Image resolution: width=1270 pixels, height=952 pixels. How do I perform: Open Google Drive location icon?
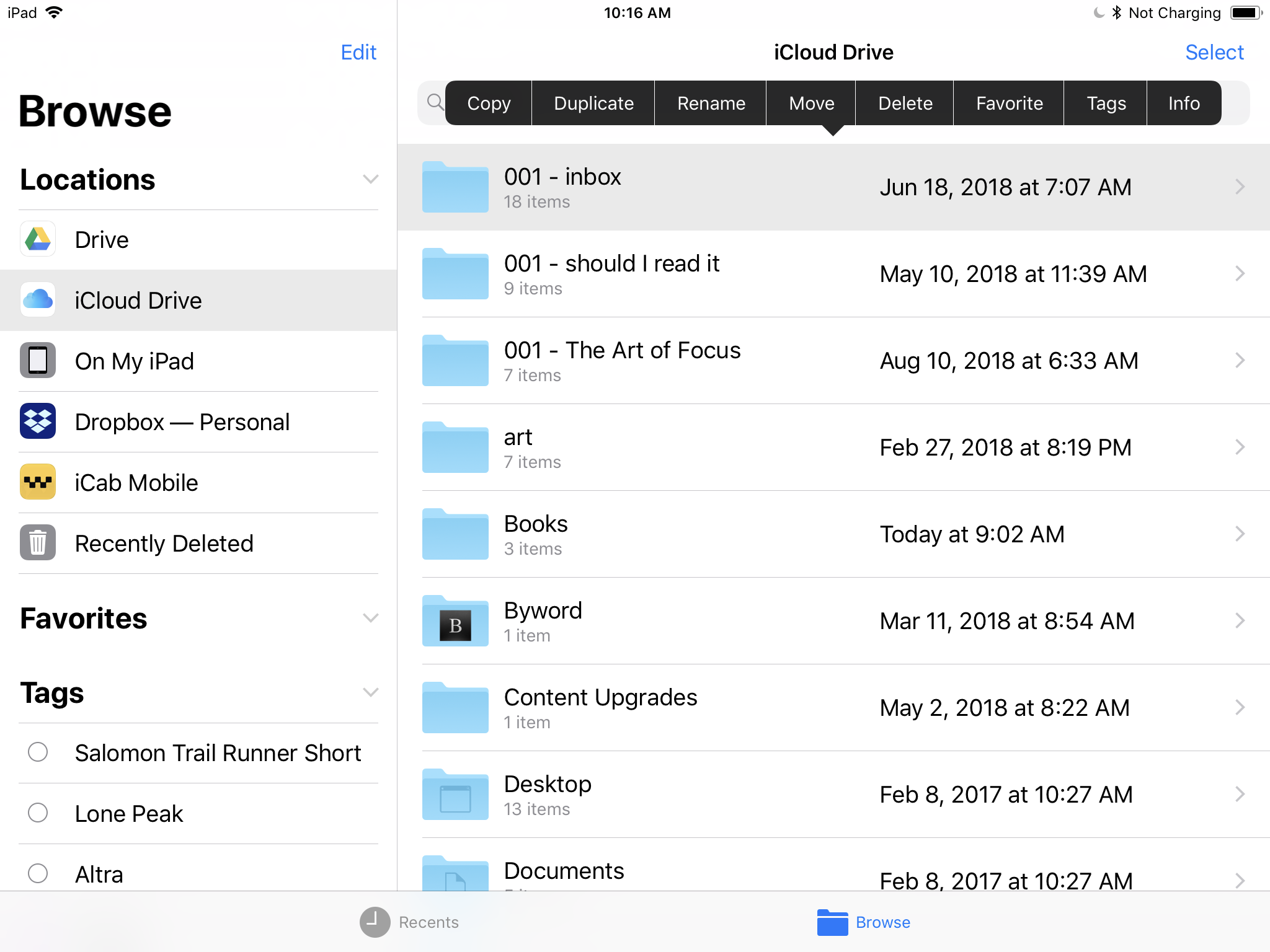point(38,239)
